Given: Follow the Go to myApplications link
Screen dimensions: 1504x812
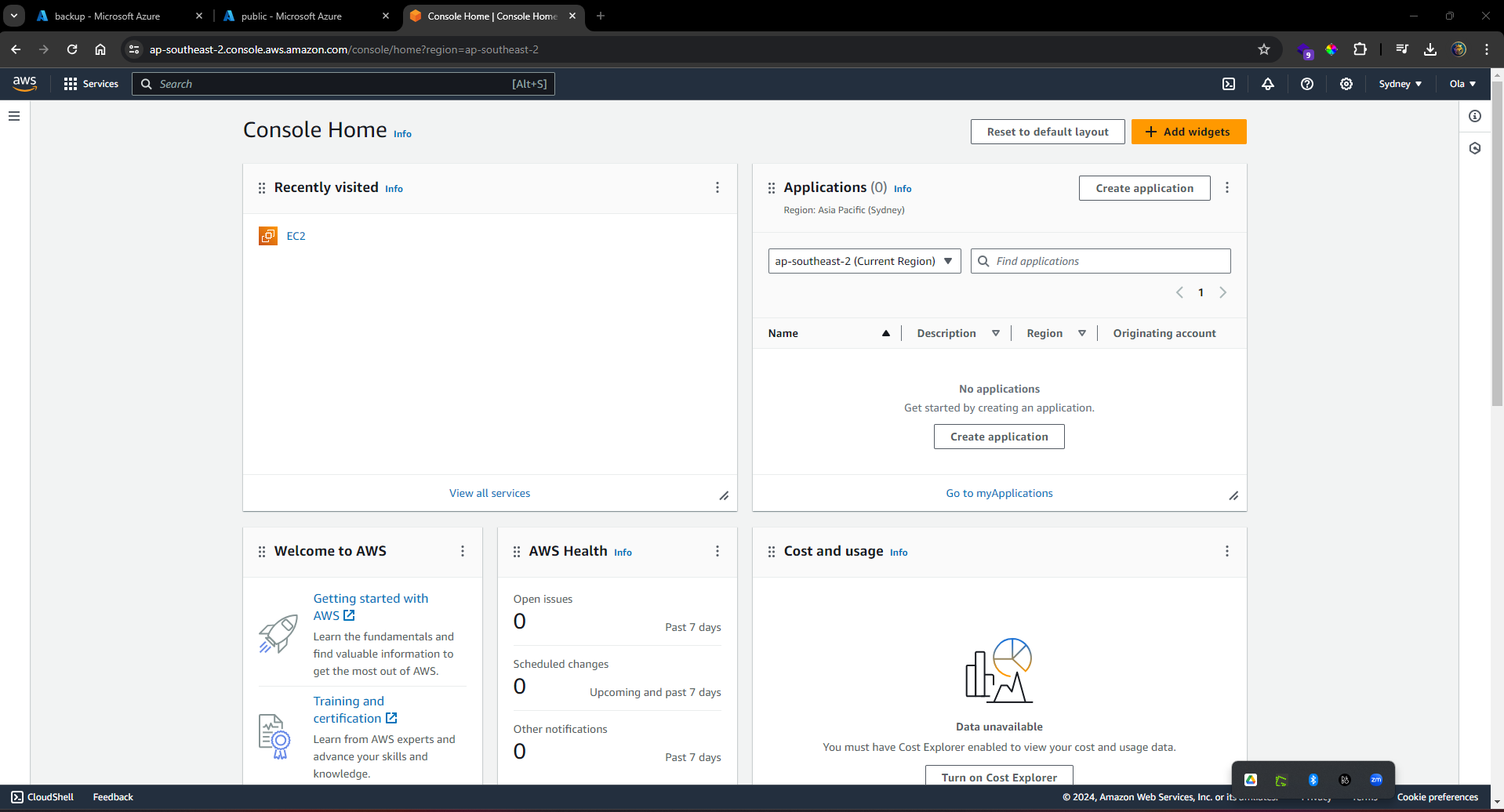Looking at the screenshot, I should [x=999, y=493].
